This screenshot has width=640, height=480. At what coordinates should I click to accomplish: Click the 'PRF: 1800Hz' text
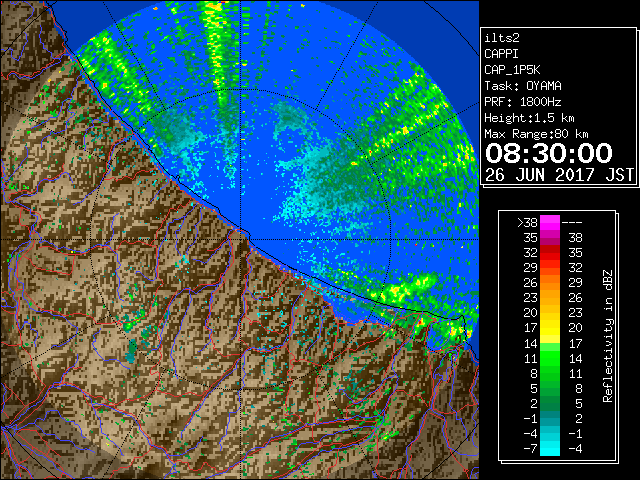point(523,102)
